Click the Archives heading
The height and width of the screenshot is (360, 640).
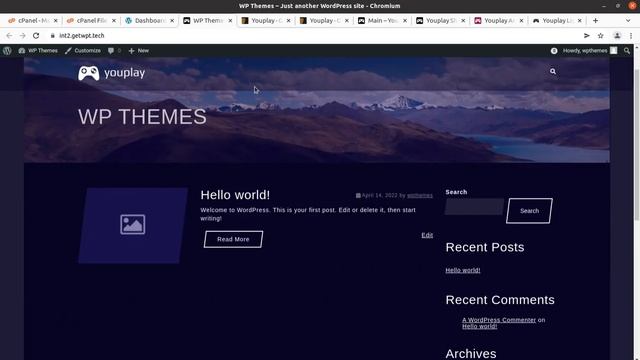471,353
